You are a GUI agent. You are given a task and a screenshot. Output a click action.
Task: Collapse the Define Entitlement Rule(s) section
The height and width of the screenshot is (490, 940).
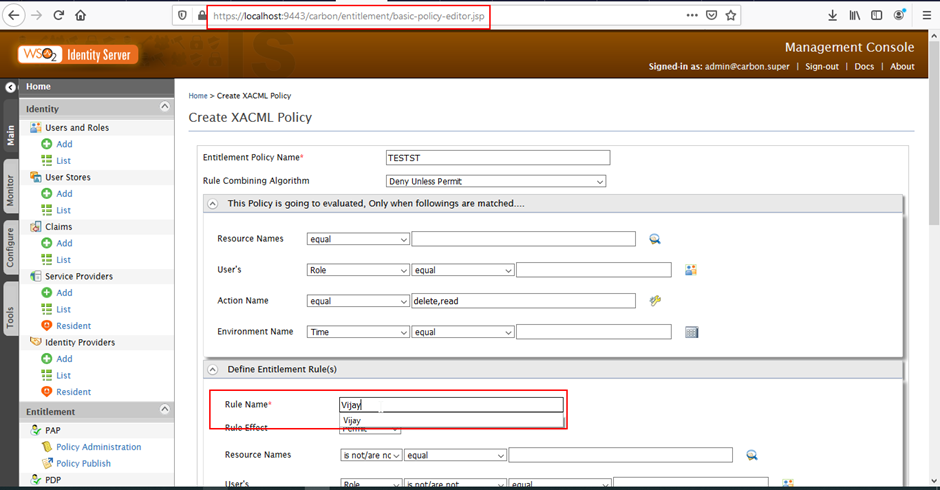(213, 370)
